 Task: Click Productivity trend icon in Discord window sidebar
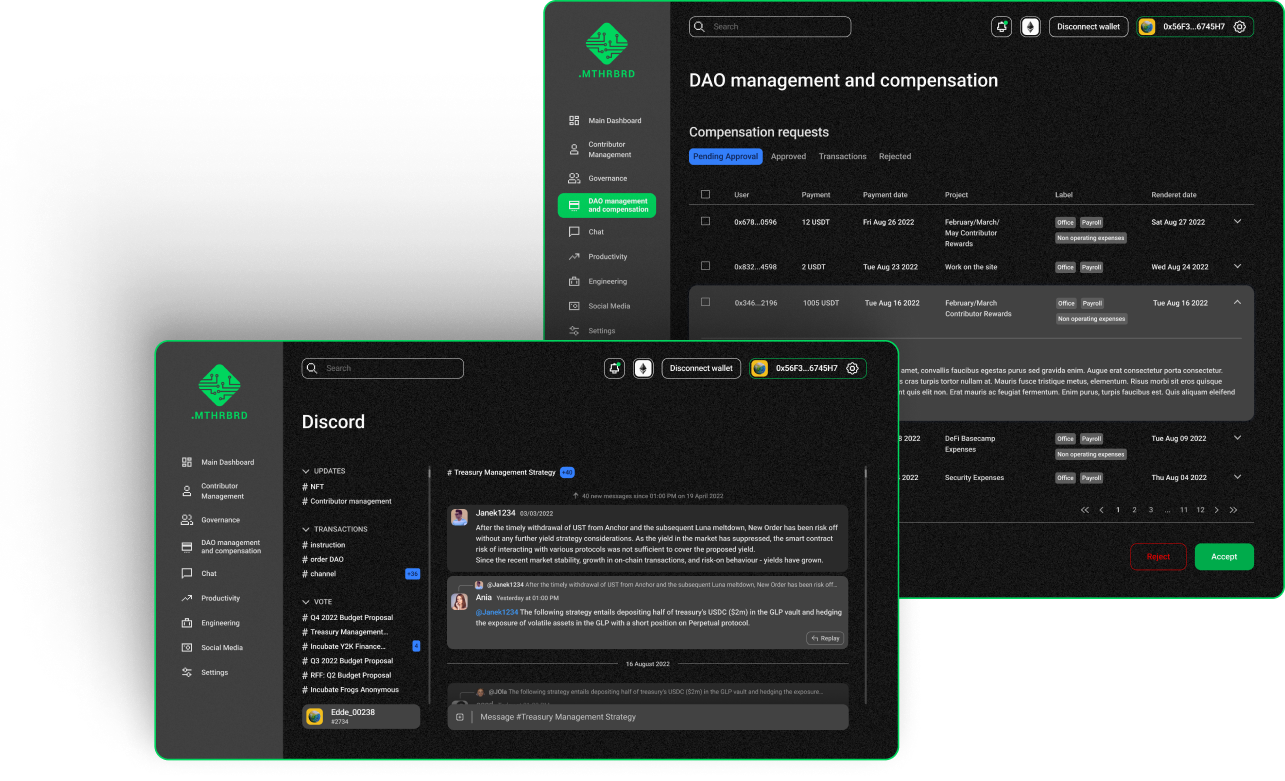pyautogui.click(x=187, y=598)
